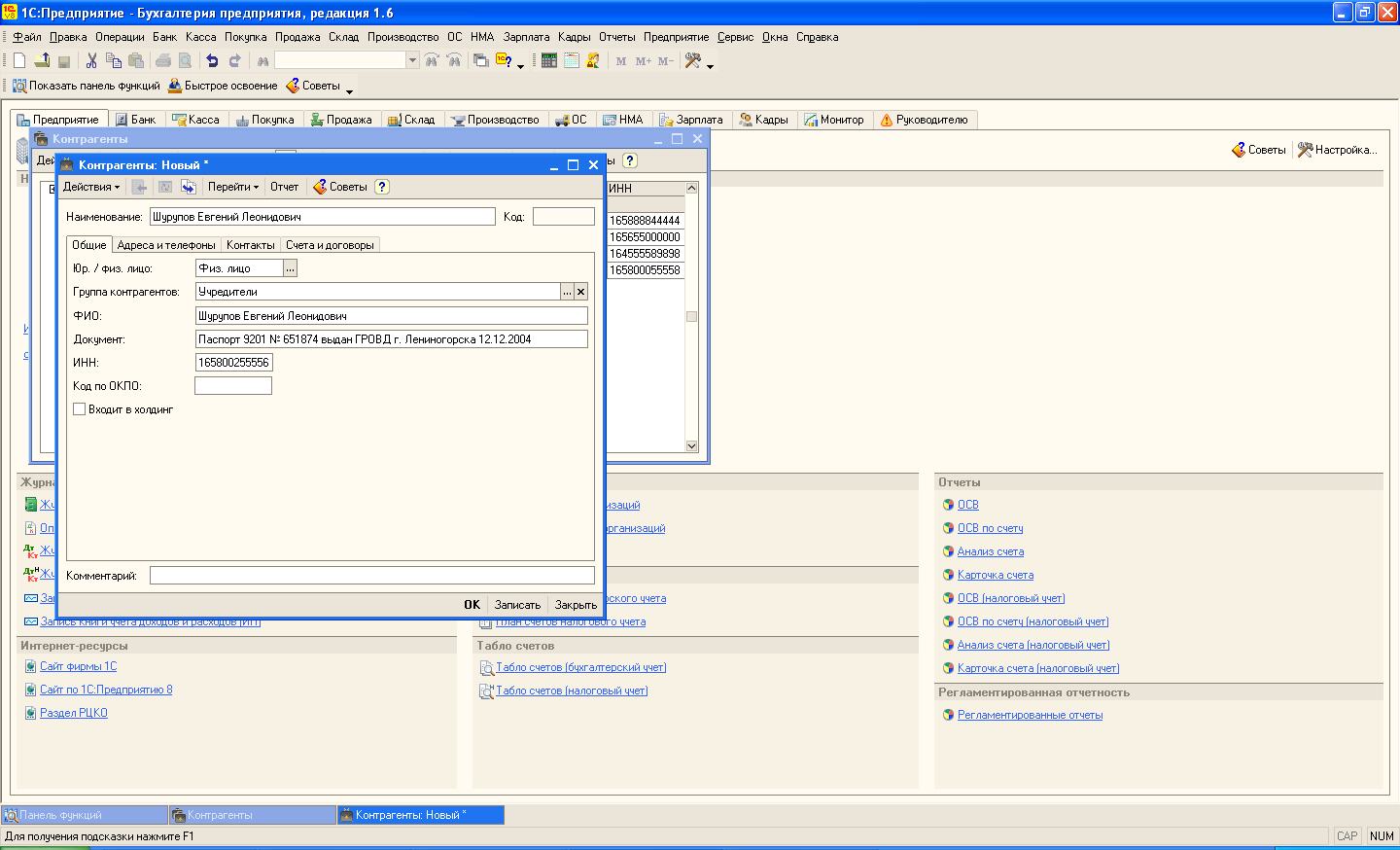Open the toolbar search combo box dropdown
This screenshot has height=850, width=1400.
point(412,60)
